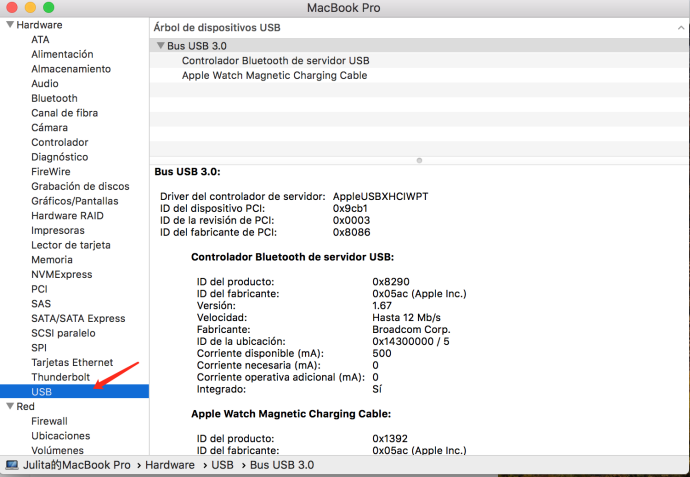Click the Bus USB 3.0 tree row label
Viewport: 690px width, 477px height.
[197, 46]
